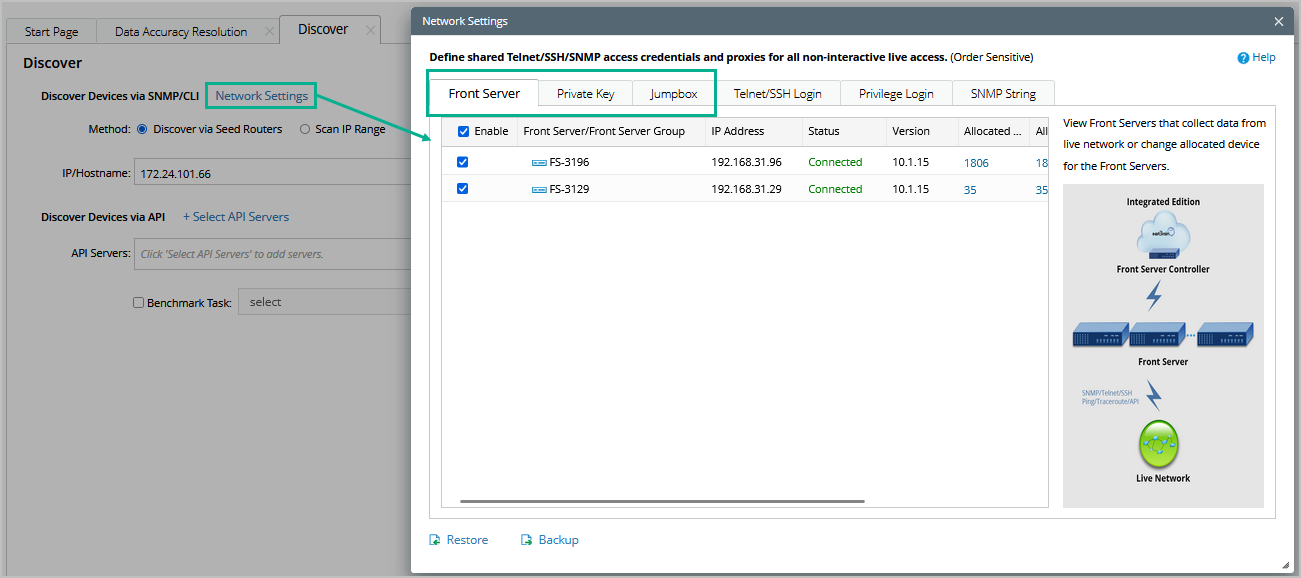Choose the Scan IP Range option
Screen dimensions: 1301x578
pyautogui.click(x=305, y=129)
